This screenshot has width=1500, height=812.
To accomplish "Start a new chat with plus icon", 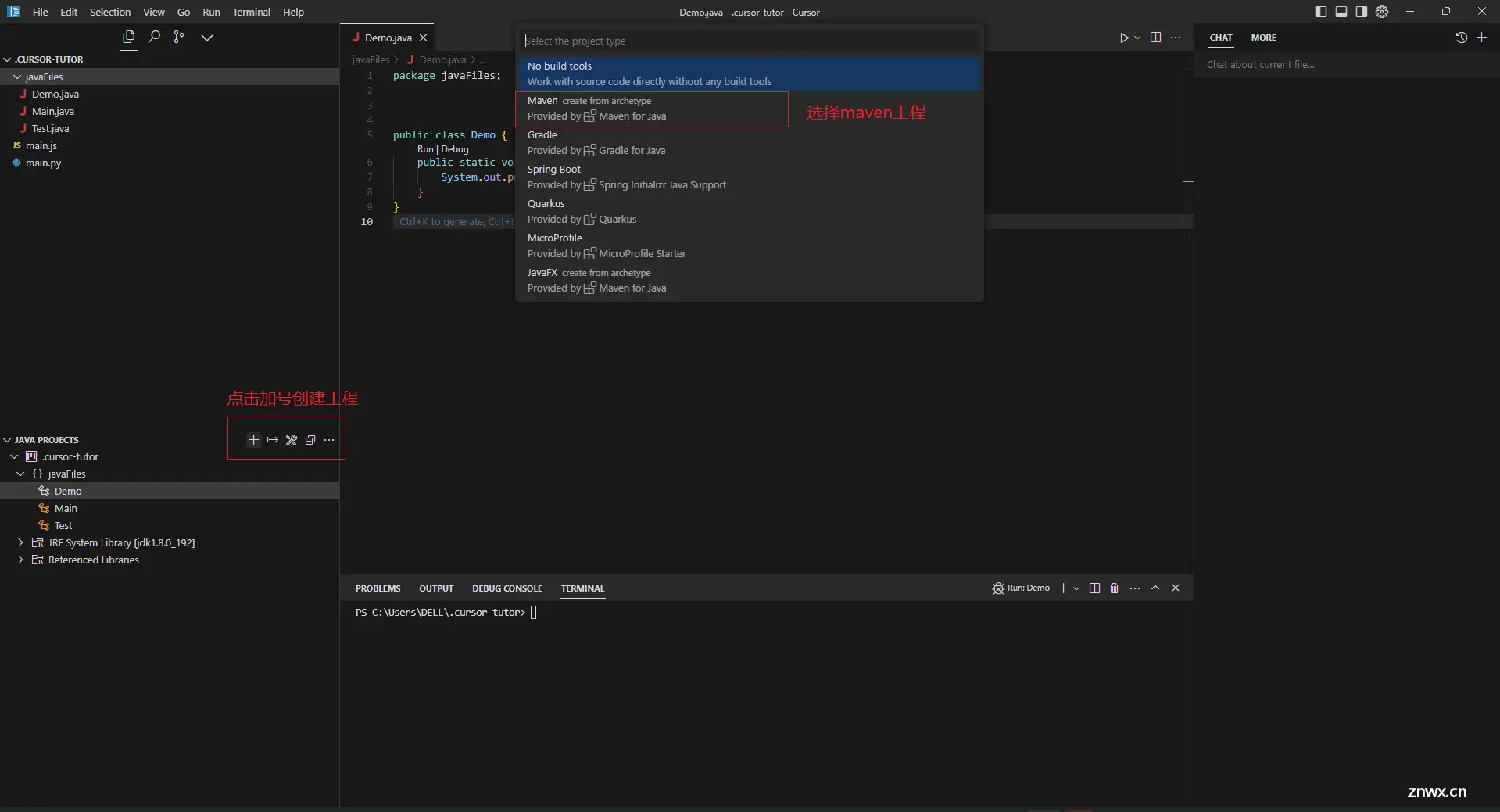I will click(1481, 38).
